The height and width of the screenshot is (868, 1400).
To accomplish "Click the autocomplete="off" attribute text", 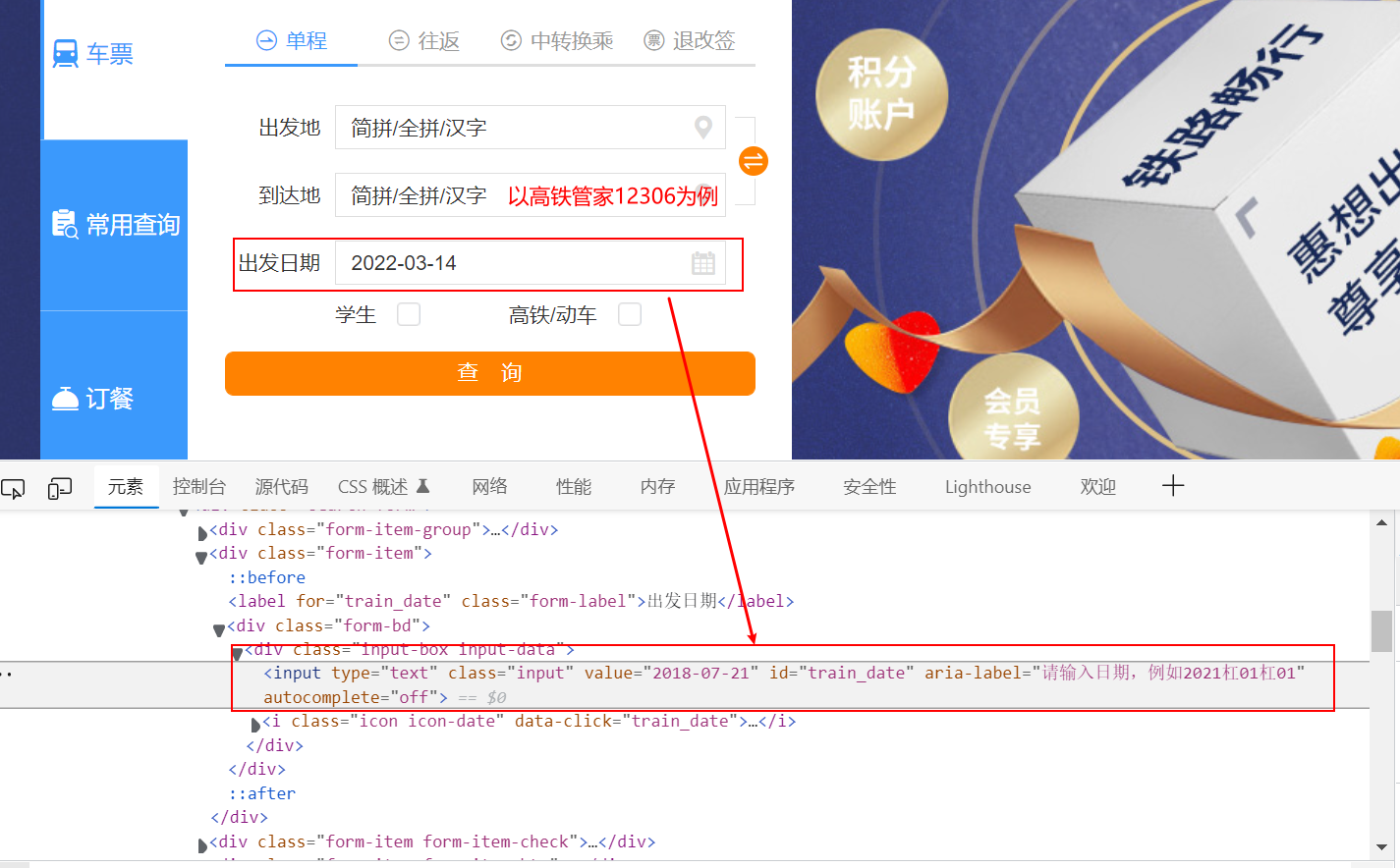I will coord(351,697).
